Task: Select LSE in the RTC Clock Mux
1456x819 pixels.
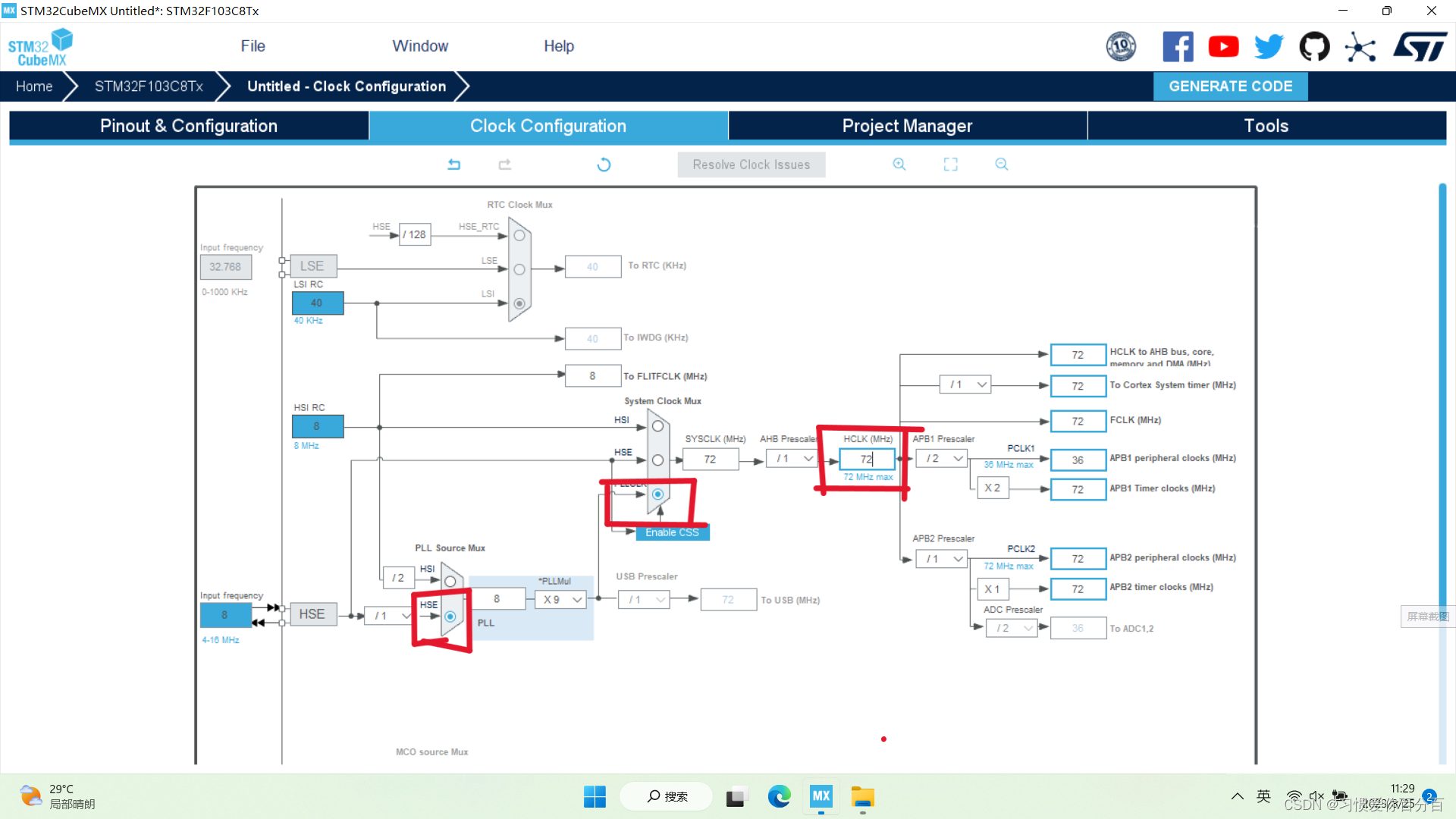Action: (519, 269)
